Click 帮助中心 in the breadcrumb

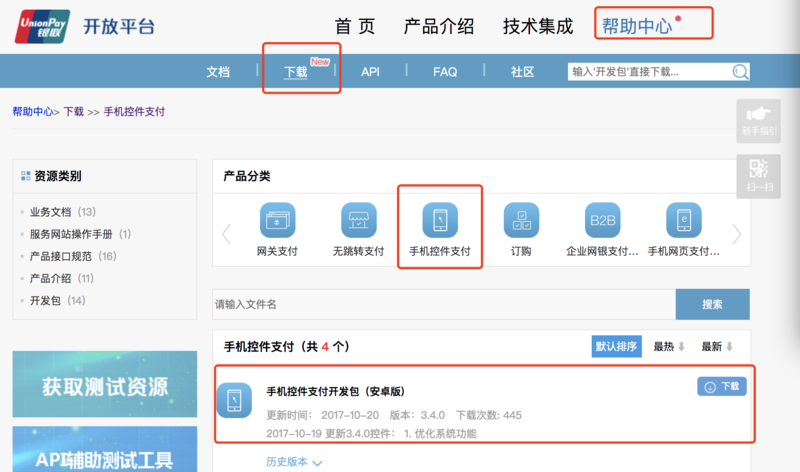(x=33, y=112)
